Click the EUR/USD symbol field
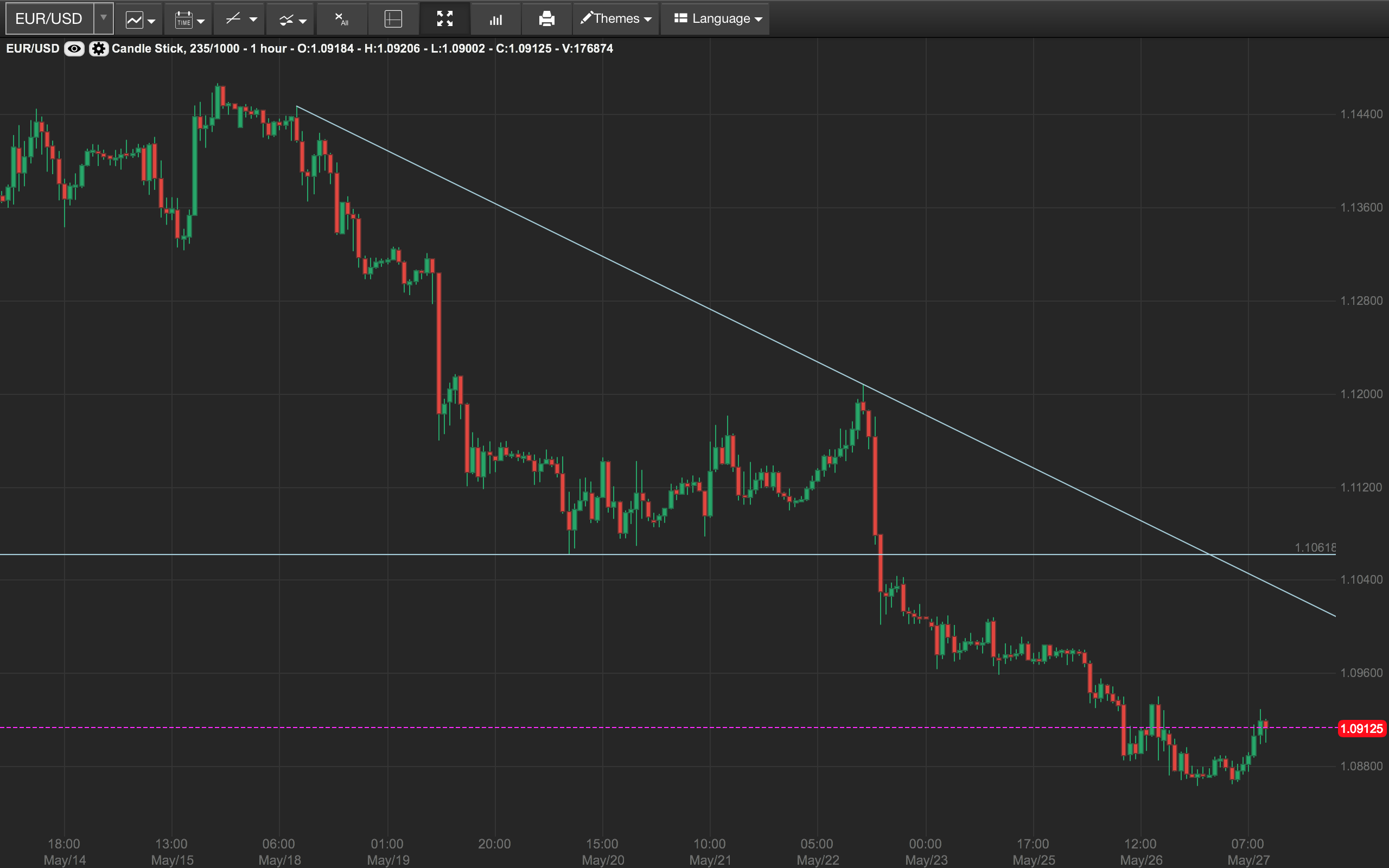Image resolution: width=1389 pixels, height=868 pixels. pyautogui.click(x=49, y=18)
